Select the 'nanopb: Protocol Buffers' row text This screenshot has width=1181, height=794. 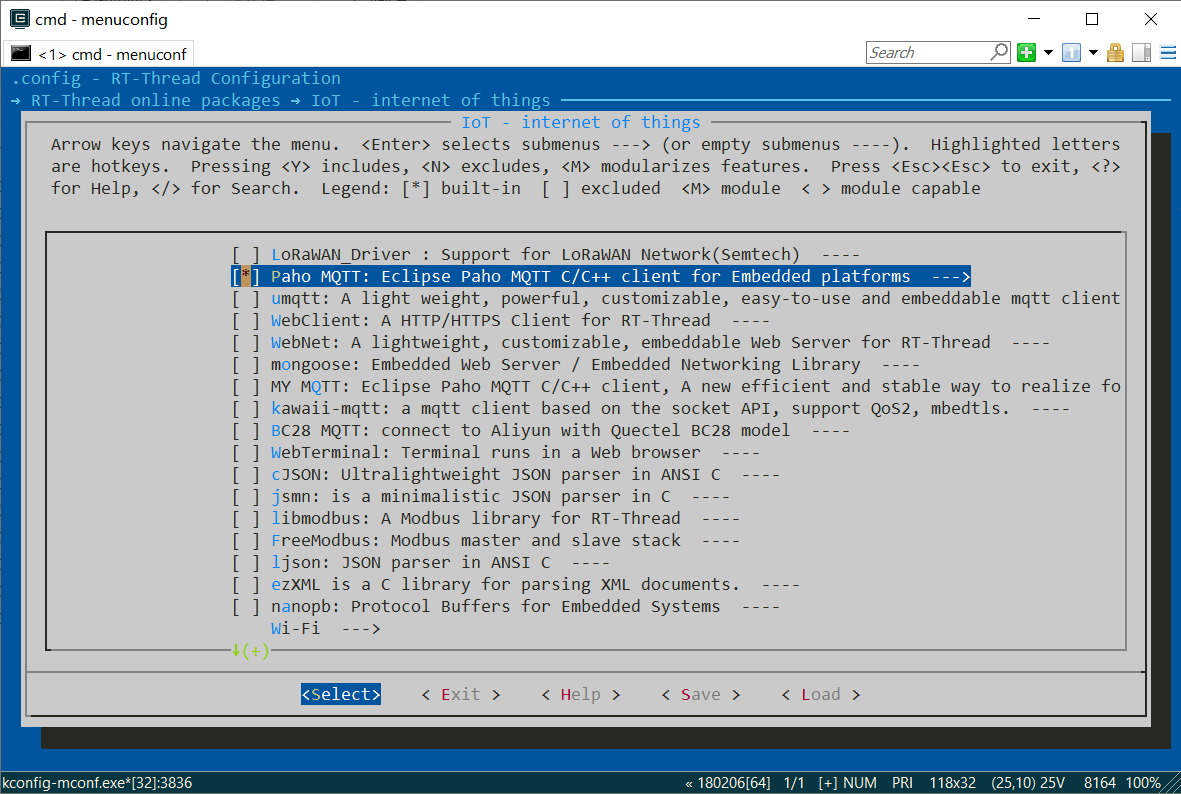(x=496, y=606)
